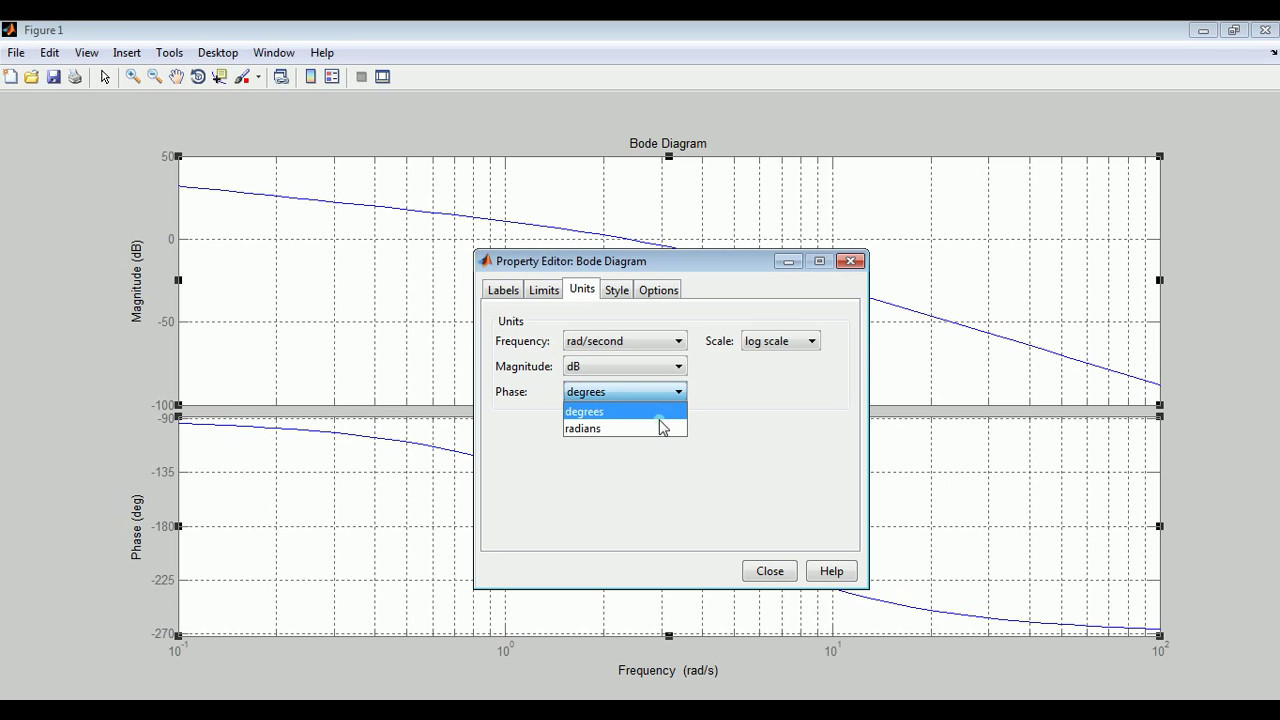Click the New Figure icon
Screen dimensions: 1280x720
click(x=10, y=77)
